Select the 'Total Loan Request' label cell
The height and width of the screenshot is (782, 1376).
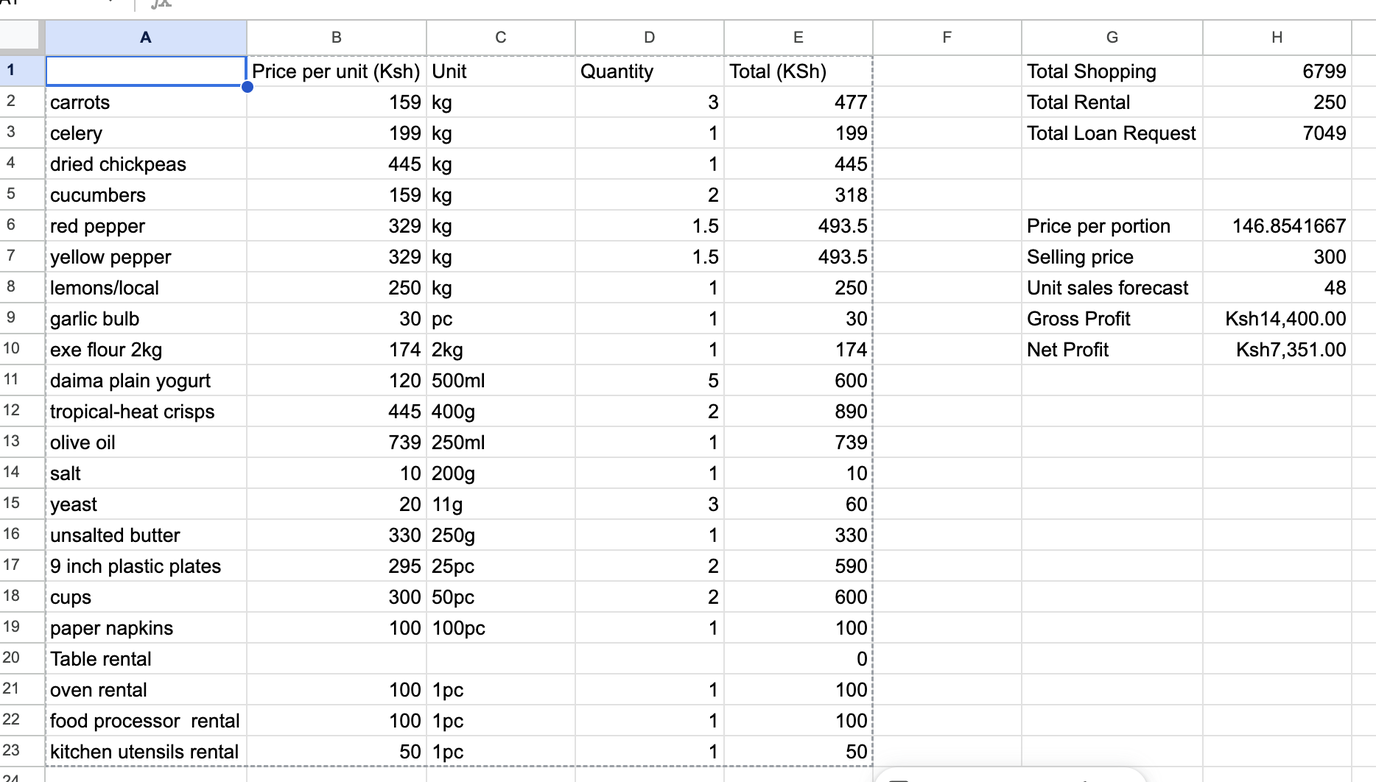pos(1112,133)
